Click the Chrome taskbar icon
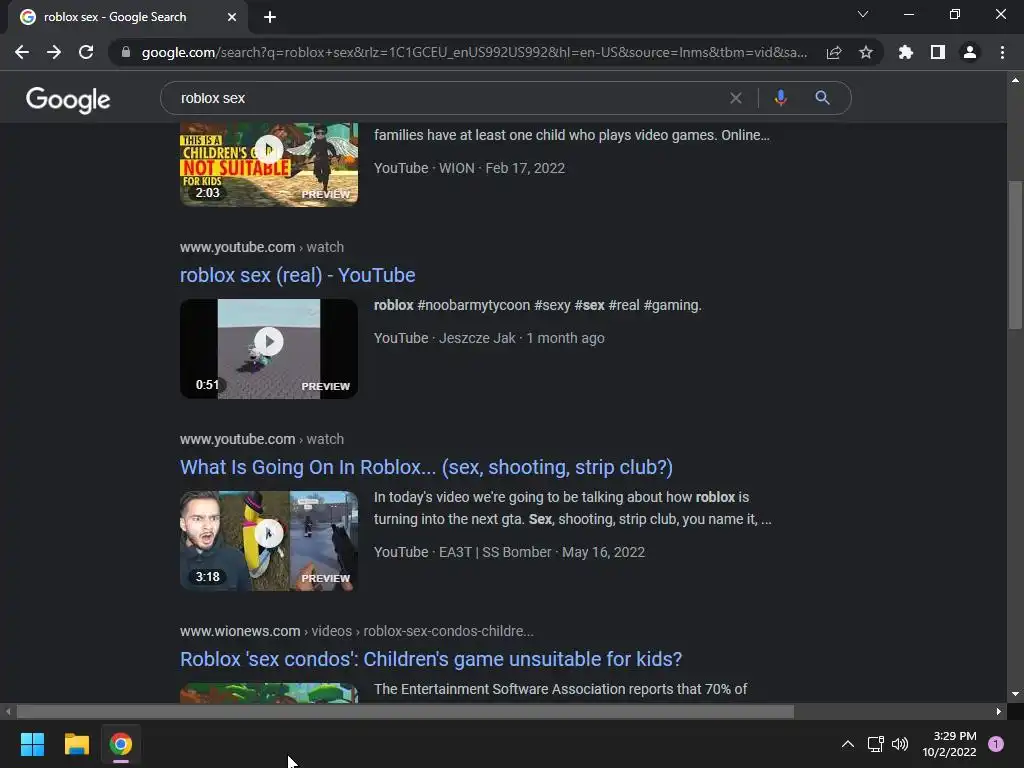 pyautogui.click(x=121, y=744)
